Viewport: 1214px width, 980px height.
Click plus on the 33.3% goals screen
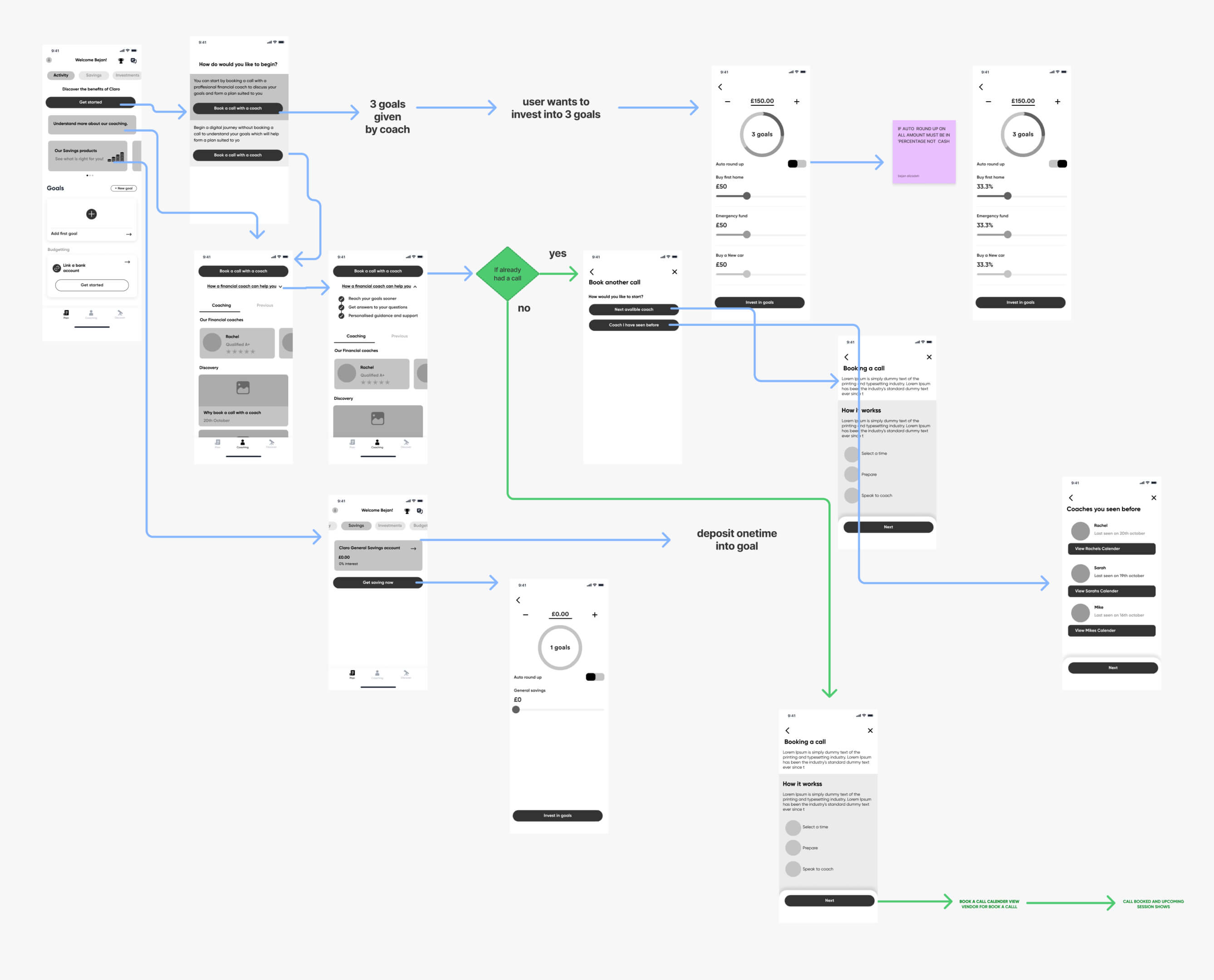click(x=1057, y=102)
